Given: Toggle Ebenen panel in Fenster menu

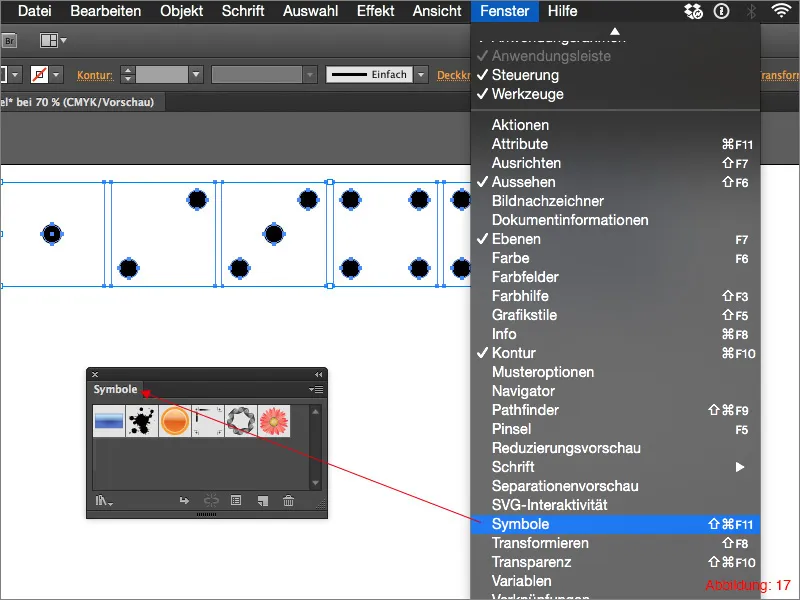Looking at the screenshot, I should click(615, 239).
